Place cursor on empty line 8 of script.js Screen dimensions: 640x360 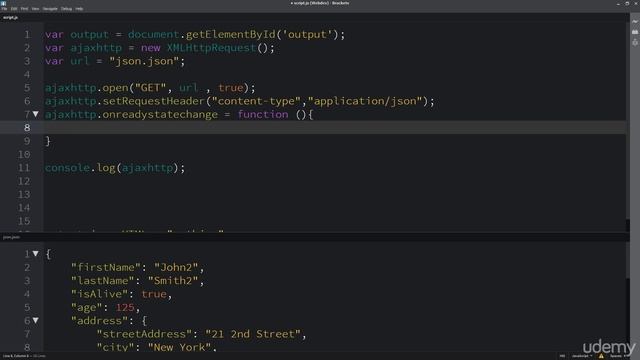335,128
